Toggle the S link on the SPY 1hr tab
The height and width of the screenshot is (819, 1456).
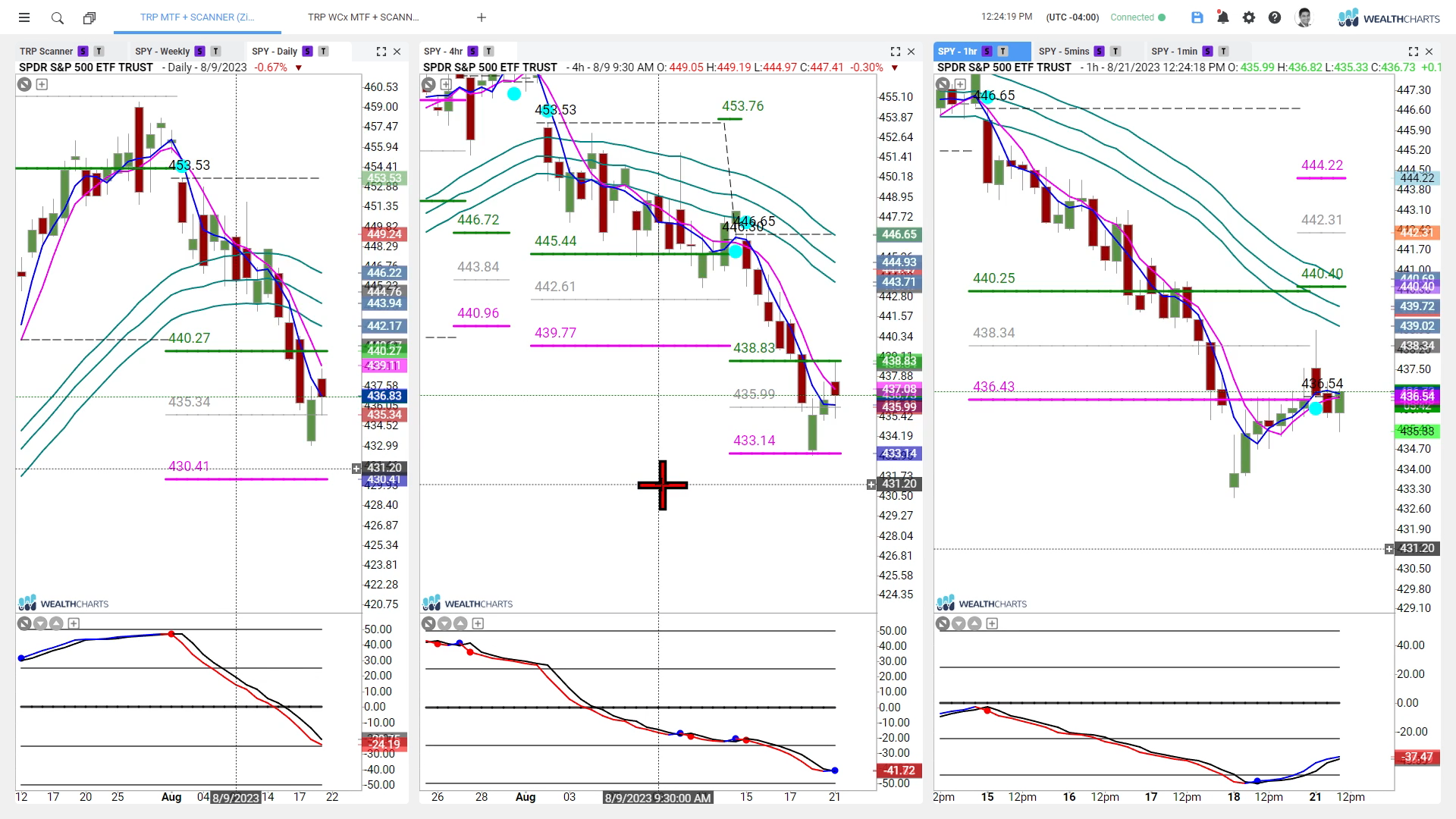click(x=987, y=52)
